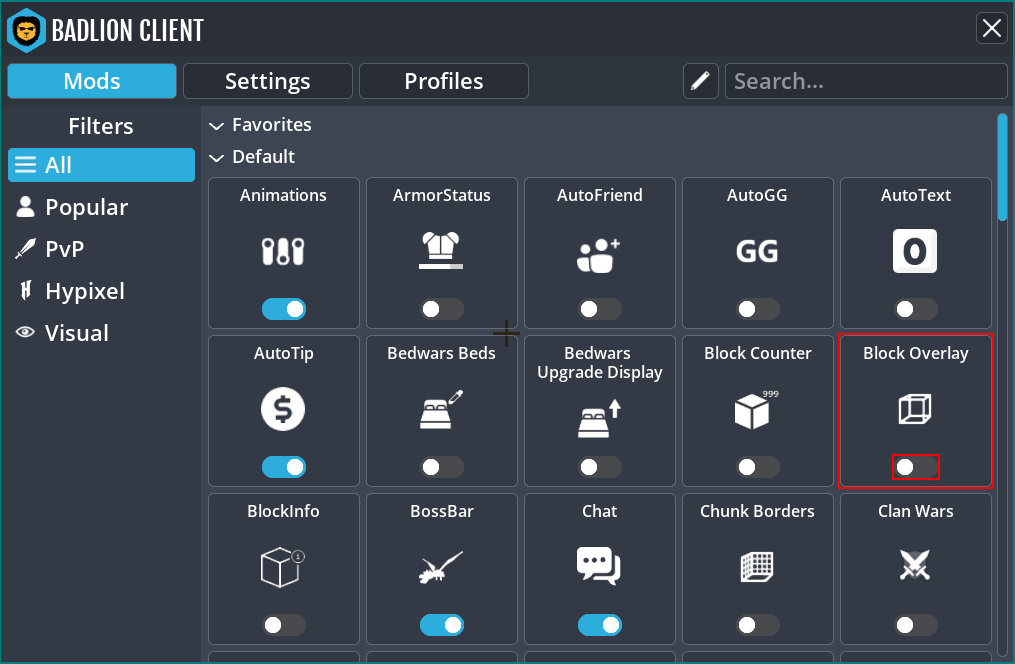Select the Hypixel filter icon

pyautogui.click(x=25, y=291)
